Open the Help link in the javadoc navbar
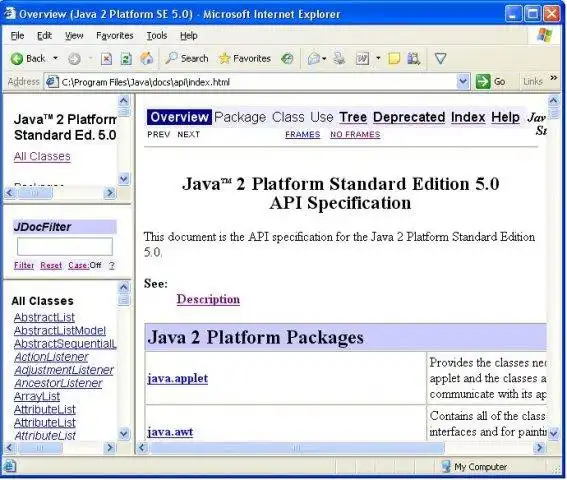The height and width of the screenshot is (480, 567). [505, 117]
